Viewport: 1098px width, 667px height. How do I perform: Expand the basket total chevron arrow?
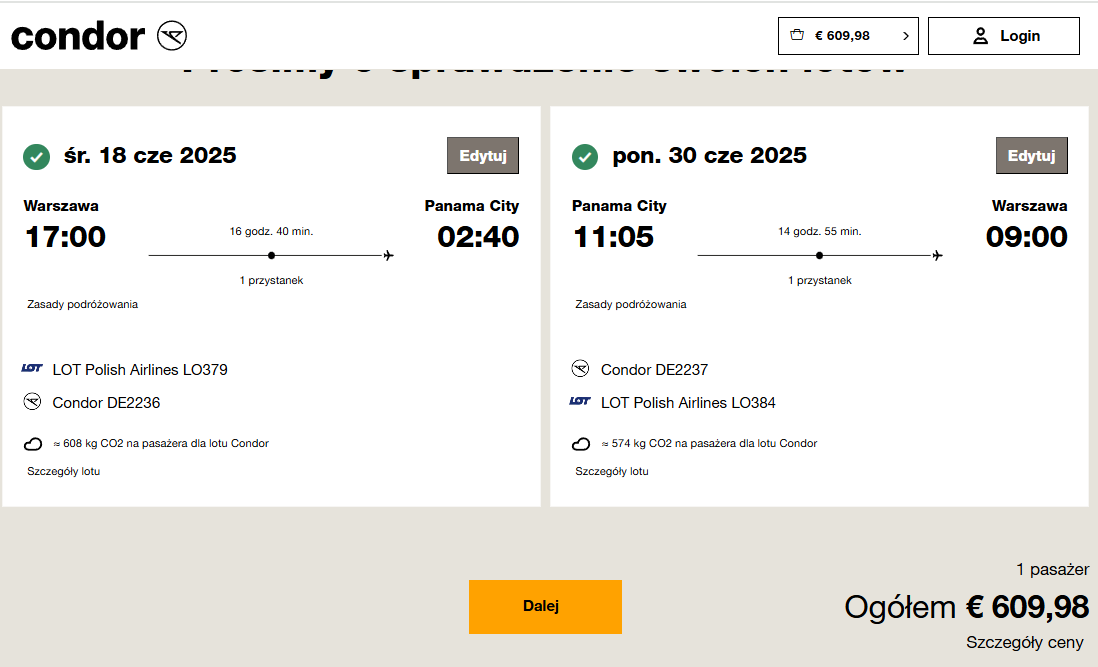point(905,36)
